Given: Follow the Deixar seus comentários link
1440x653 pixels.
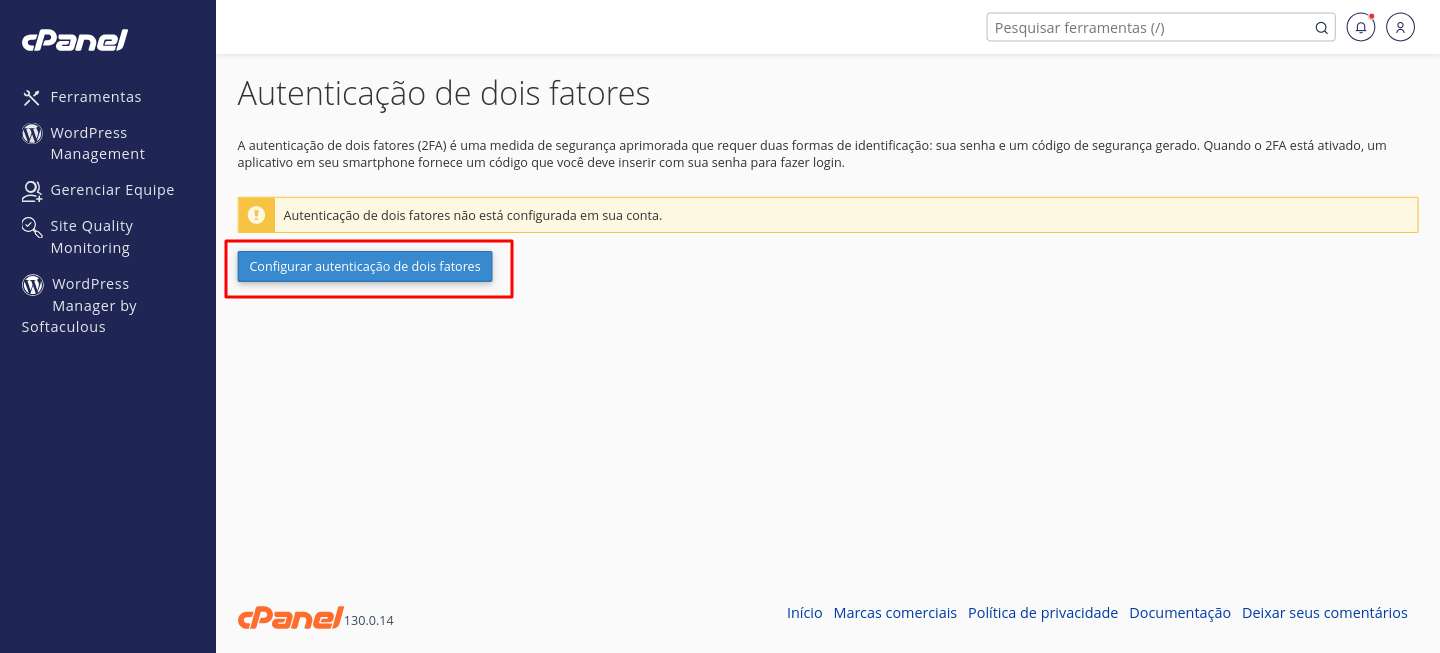Looking at the screenshot, I should [x=1324, y=613].
